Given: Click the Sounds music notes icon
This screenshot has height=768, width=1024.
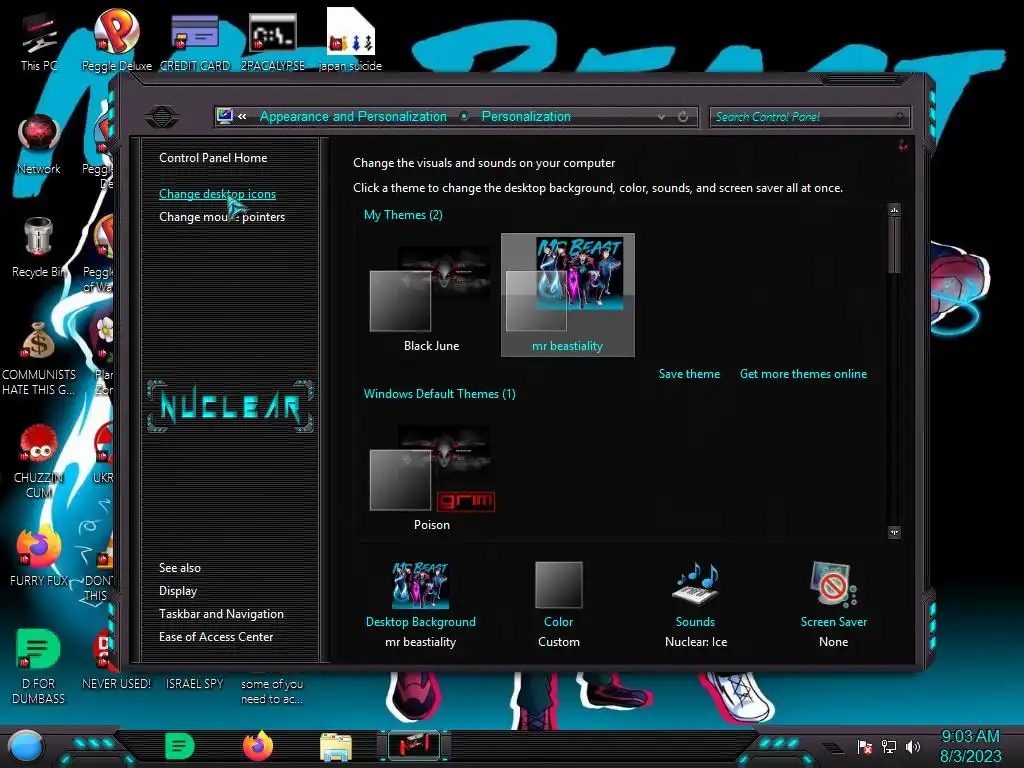Looking at the screenshot, I should click(696, 584).
